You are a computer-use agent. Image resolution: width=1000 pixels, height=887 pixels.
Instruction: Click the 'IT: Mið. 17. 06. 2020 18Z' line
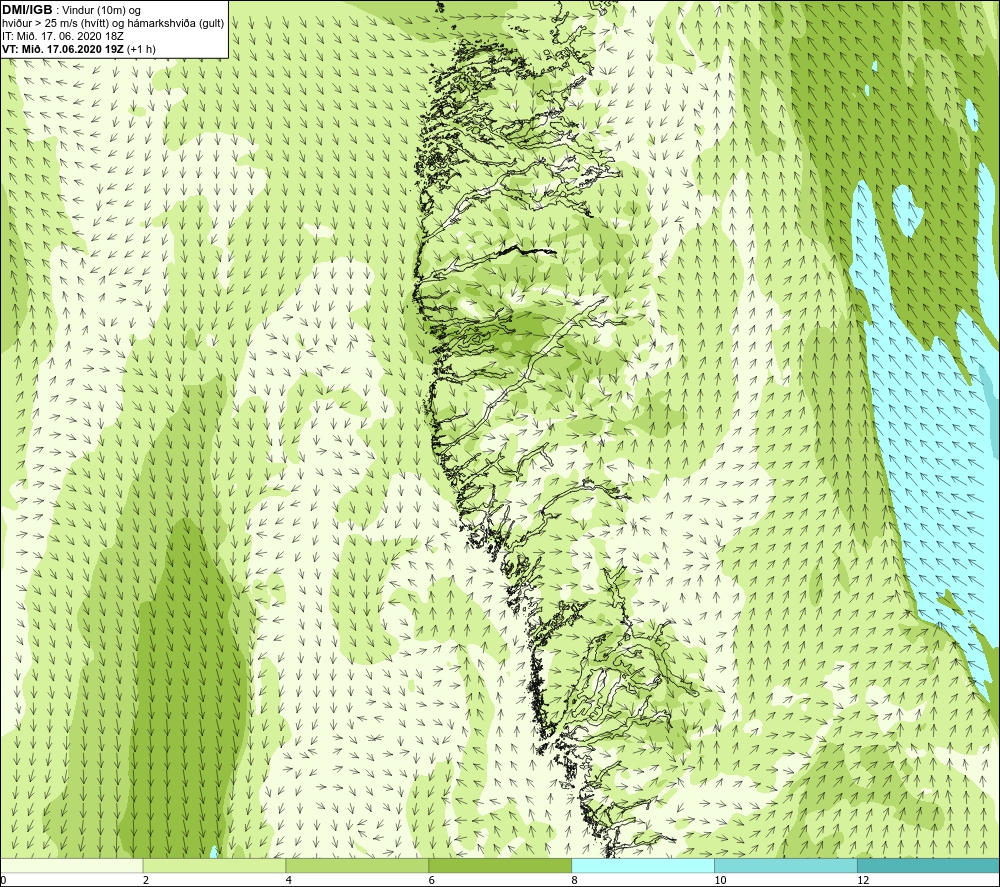point(63,36)
